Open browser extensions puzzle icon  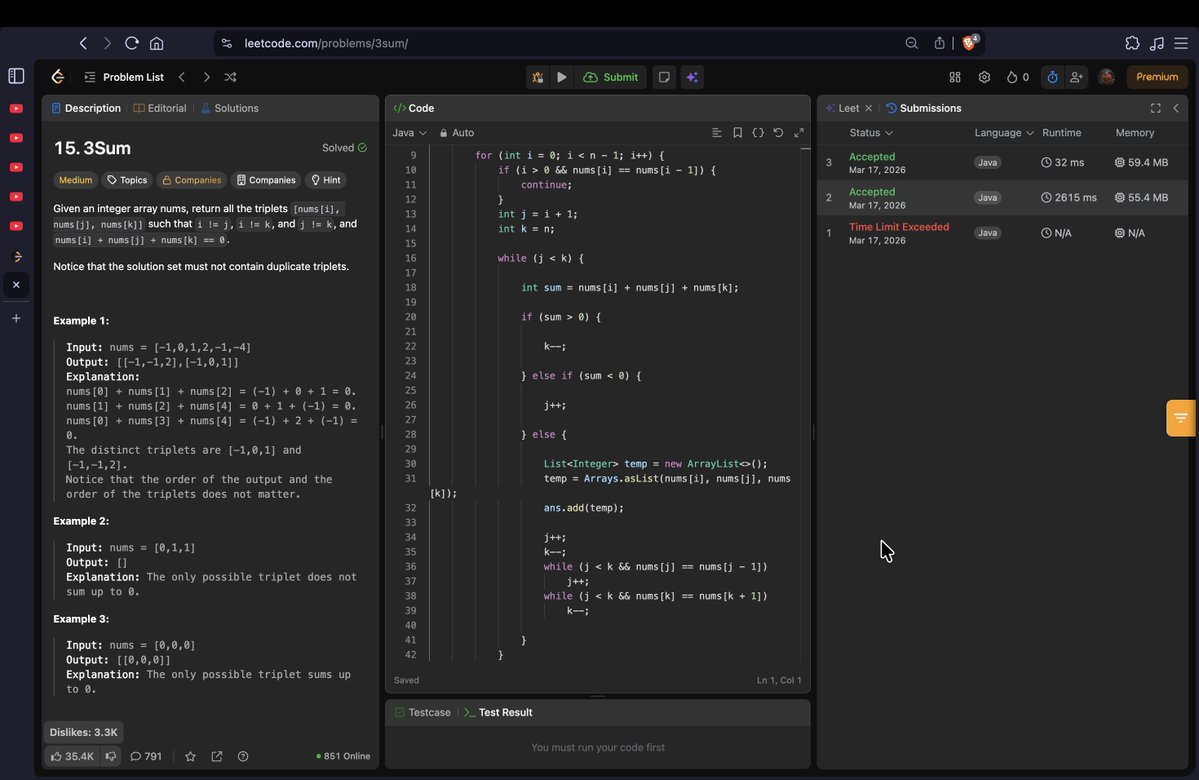pos(1132,44)
